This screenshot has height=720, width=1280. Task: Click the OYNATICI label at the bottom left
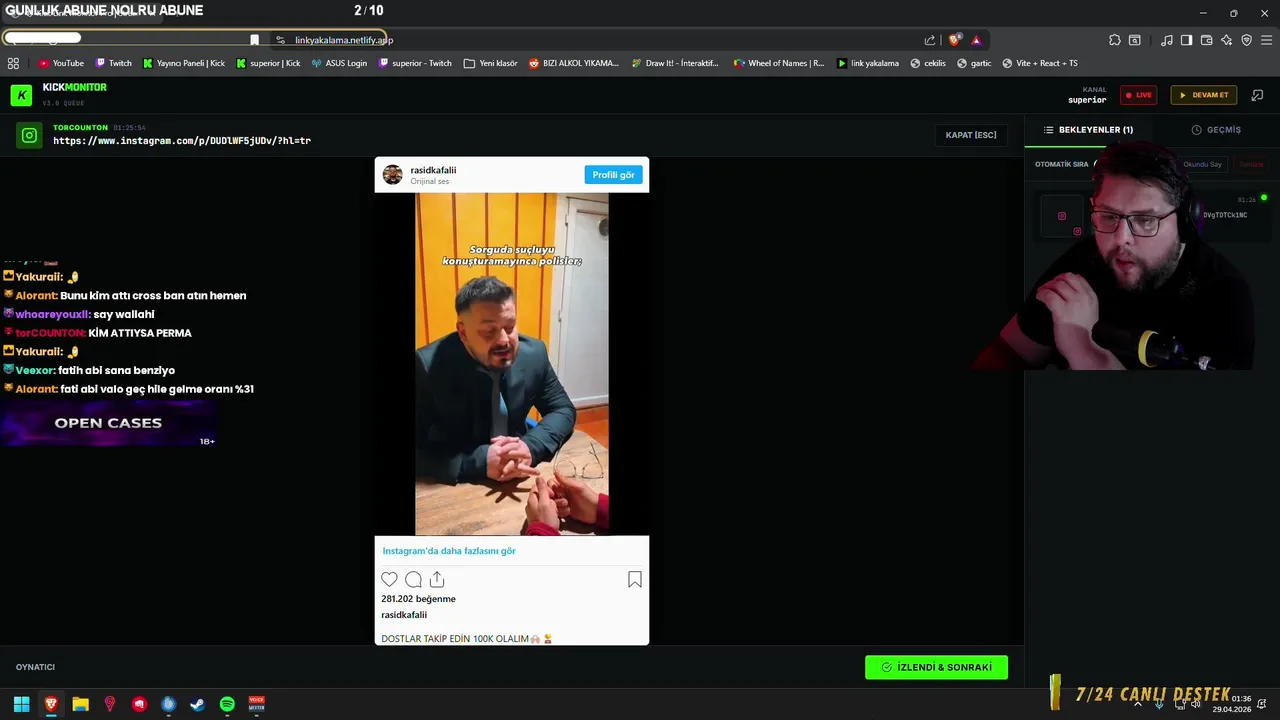[35, 667]
